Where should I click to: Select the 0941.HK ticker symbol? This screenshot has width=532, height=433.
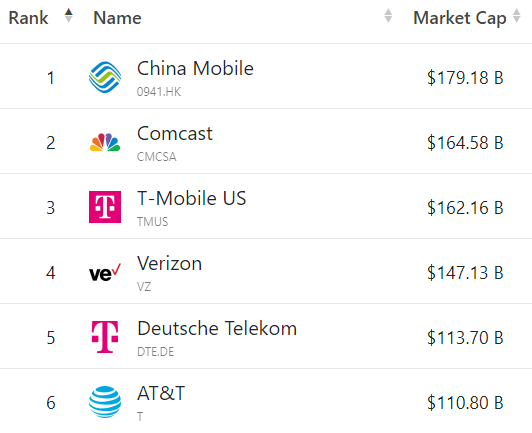(159, 92)
